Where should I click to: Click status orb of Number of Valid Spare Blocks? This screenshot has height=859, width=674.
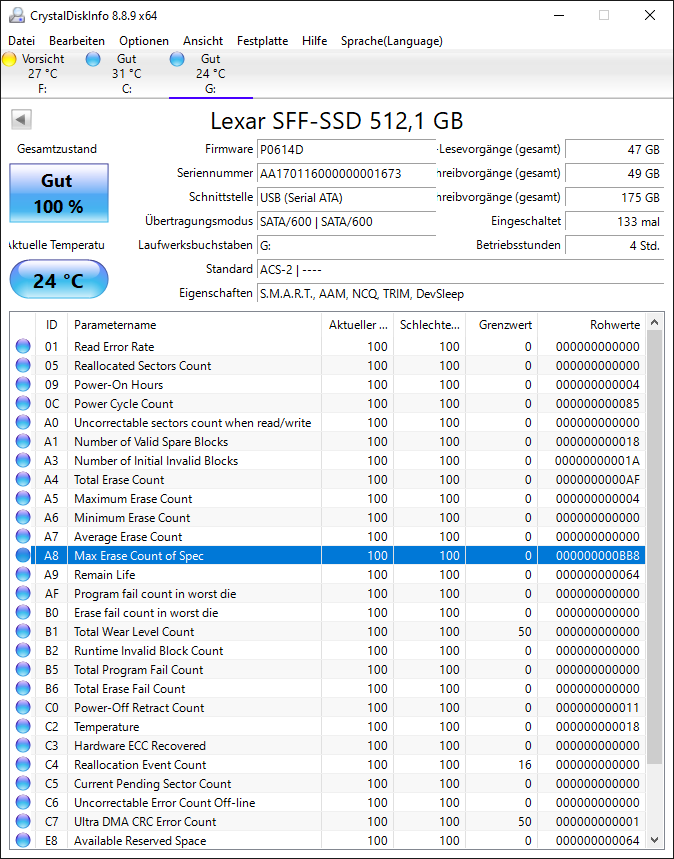pyautogui.click(x=23, y=442)
